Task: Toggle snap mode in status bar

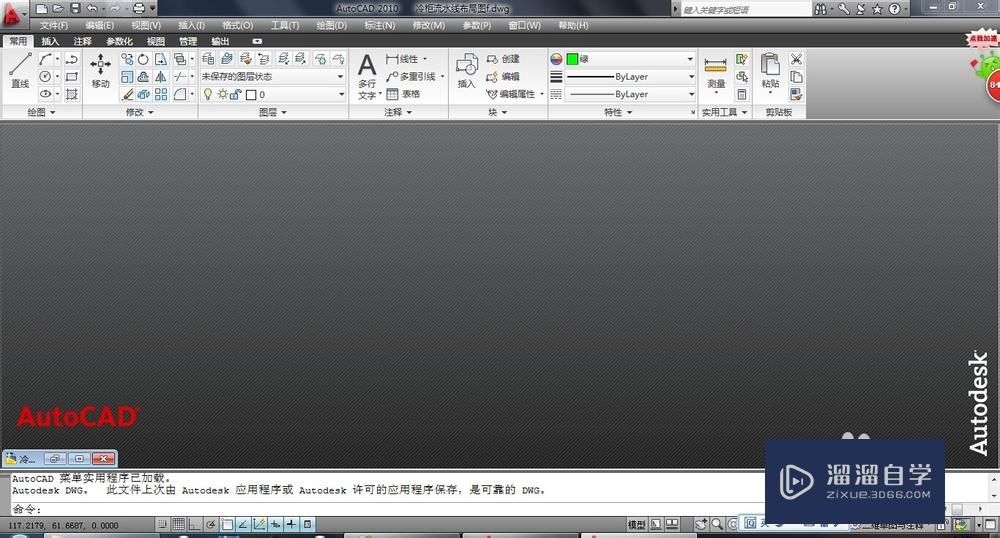Action: (x=163, y=524)
